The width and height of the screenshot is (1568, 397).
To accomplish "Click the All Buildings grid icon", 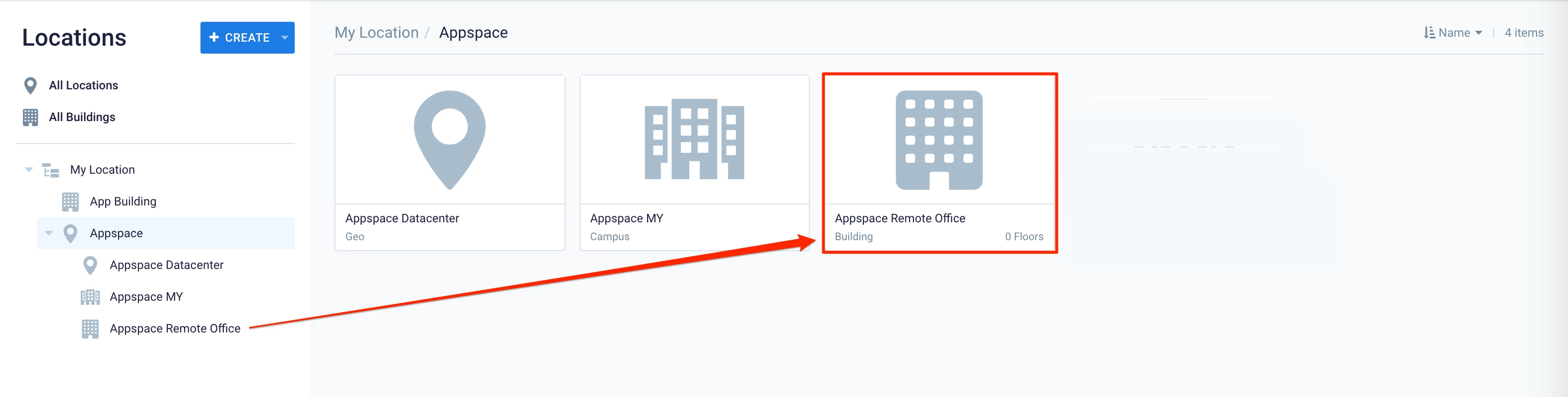I will (x=30, y=117).
